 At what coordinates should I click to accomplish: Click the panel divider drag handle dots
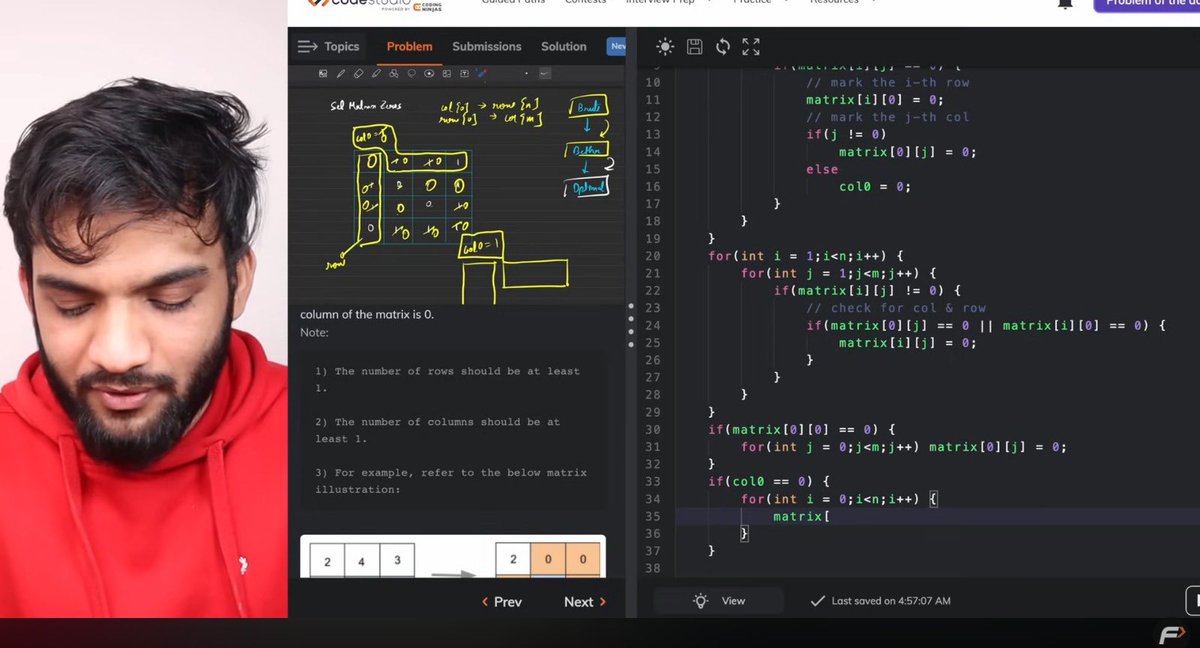631,325
